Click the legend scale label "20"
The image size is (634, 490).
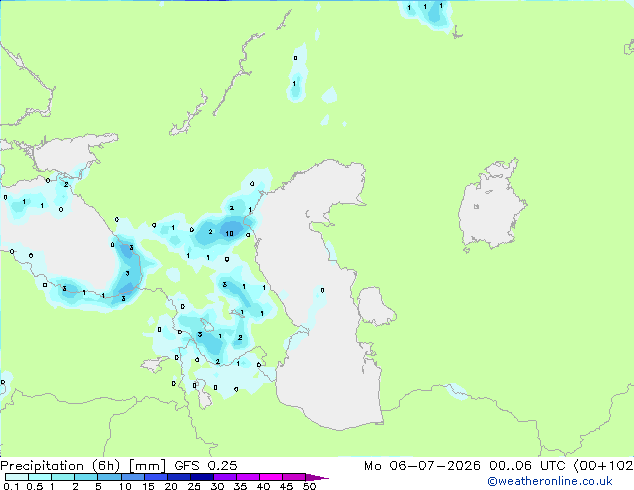point(171,486)
